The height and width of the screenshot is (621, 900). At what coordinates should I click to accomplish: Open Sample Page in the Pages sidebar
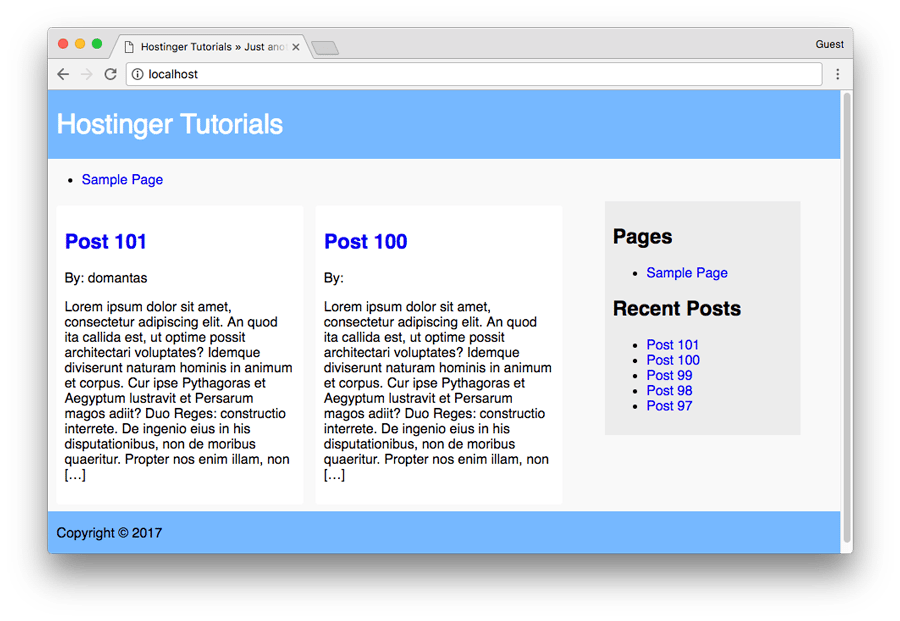coord(687,273)
